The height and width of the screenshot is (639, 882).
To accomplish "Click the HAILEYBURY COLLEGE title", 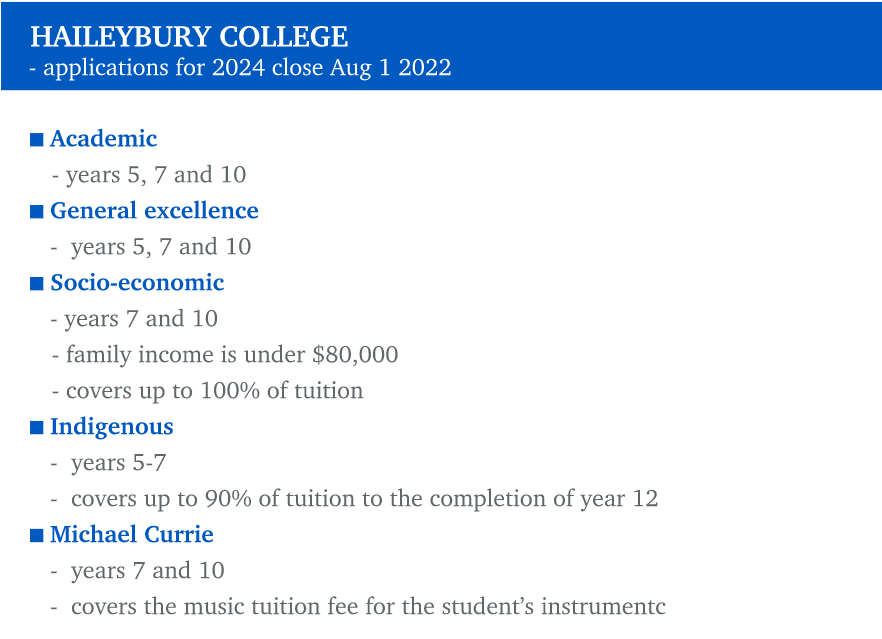I will point(189,37).
